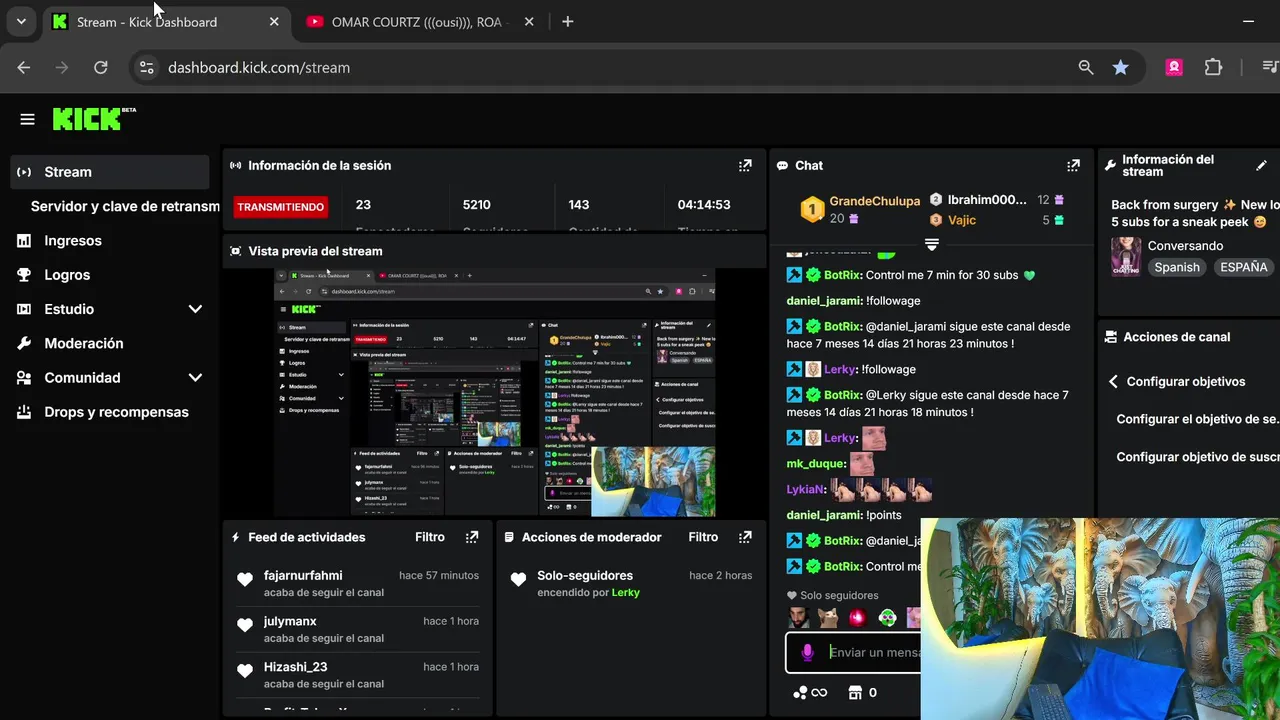Click Ibrahim000 in the gift leaderboard
1280x720 pixels.
(987, 200)
